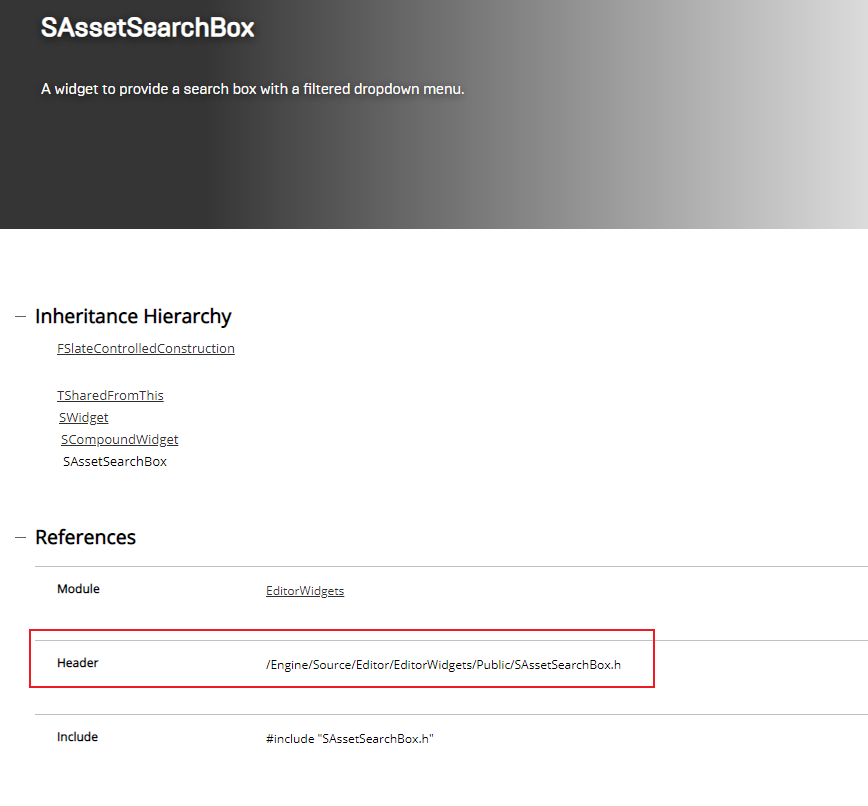Click the SAssetSearchBox page title

click(147, 28)
